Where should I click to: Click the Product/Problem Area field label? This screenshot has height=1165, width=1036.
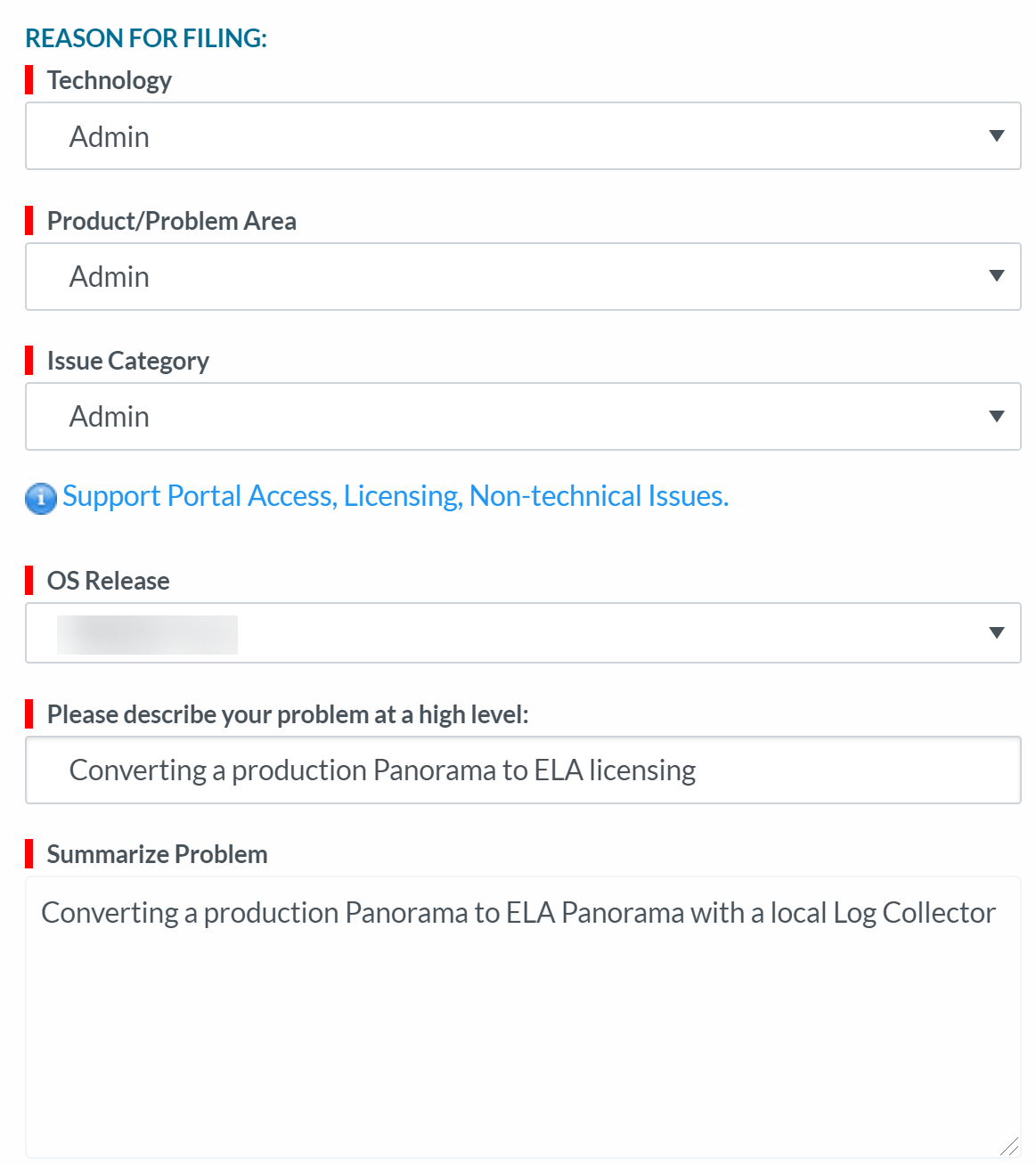click(x=172, y=221)
